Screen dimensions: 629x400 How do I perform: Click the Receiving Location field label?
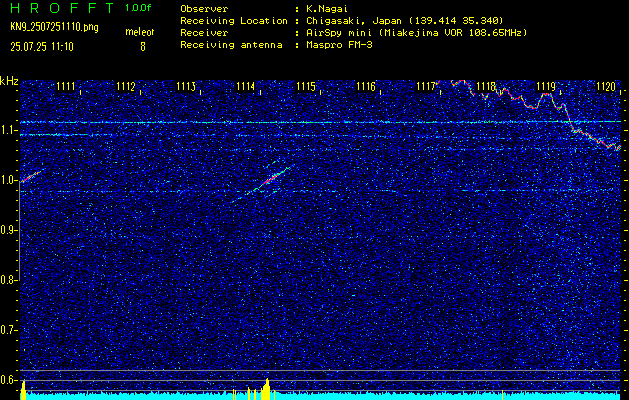tap(234, 20)
